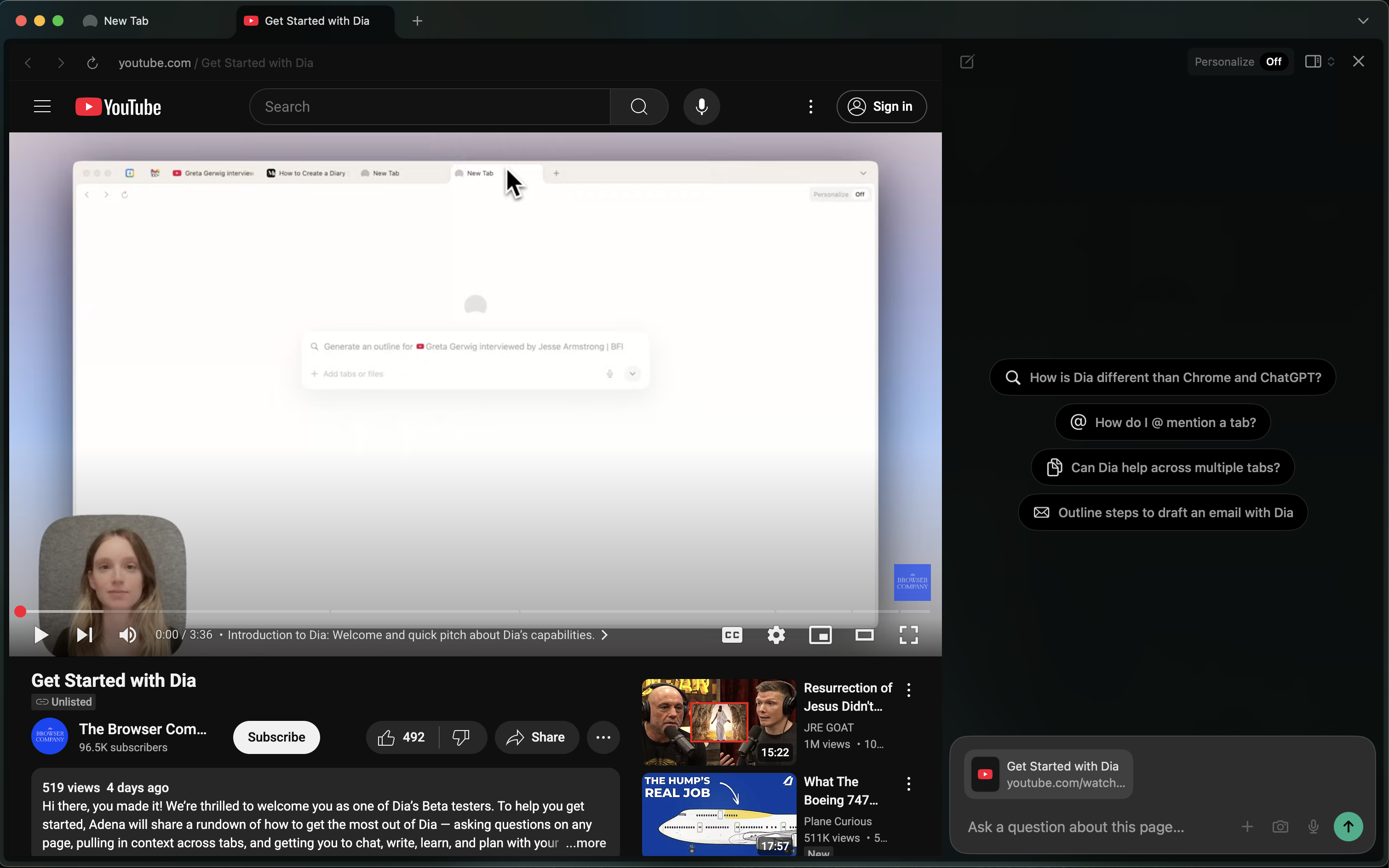Open The Browser Com... channel name link
Image resolution: width=1389 pixels, height=868 pixels.
143,729
